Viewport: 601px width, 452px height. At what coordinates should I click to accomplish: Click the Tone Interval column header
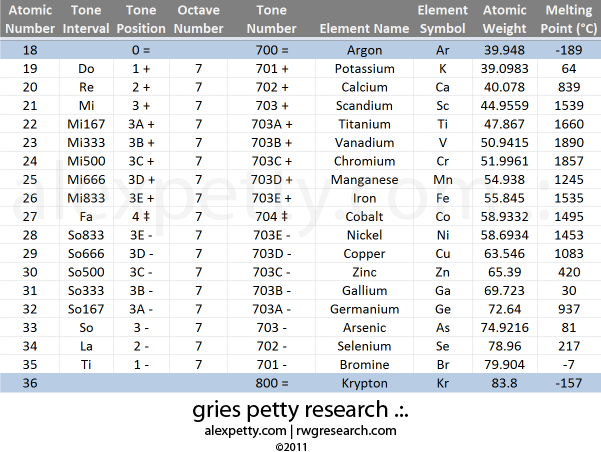coord(86,19)
